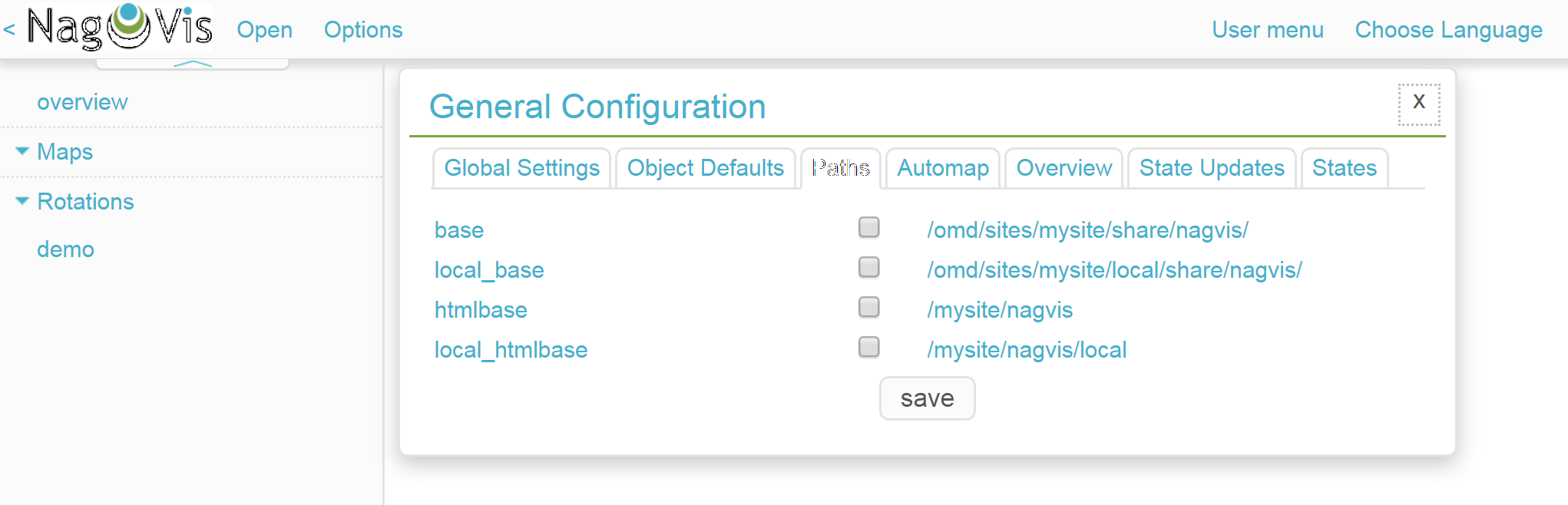Close the General Configuration dialog

(1418, 104)
